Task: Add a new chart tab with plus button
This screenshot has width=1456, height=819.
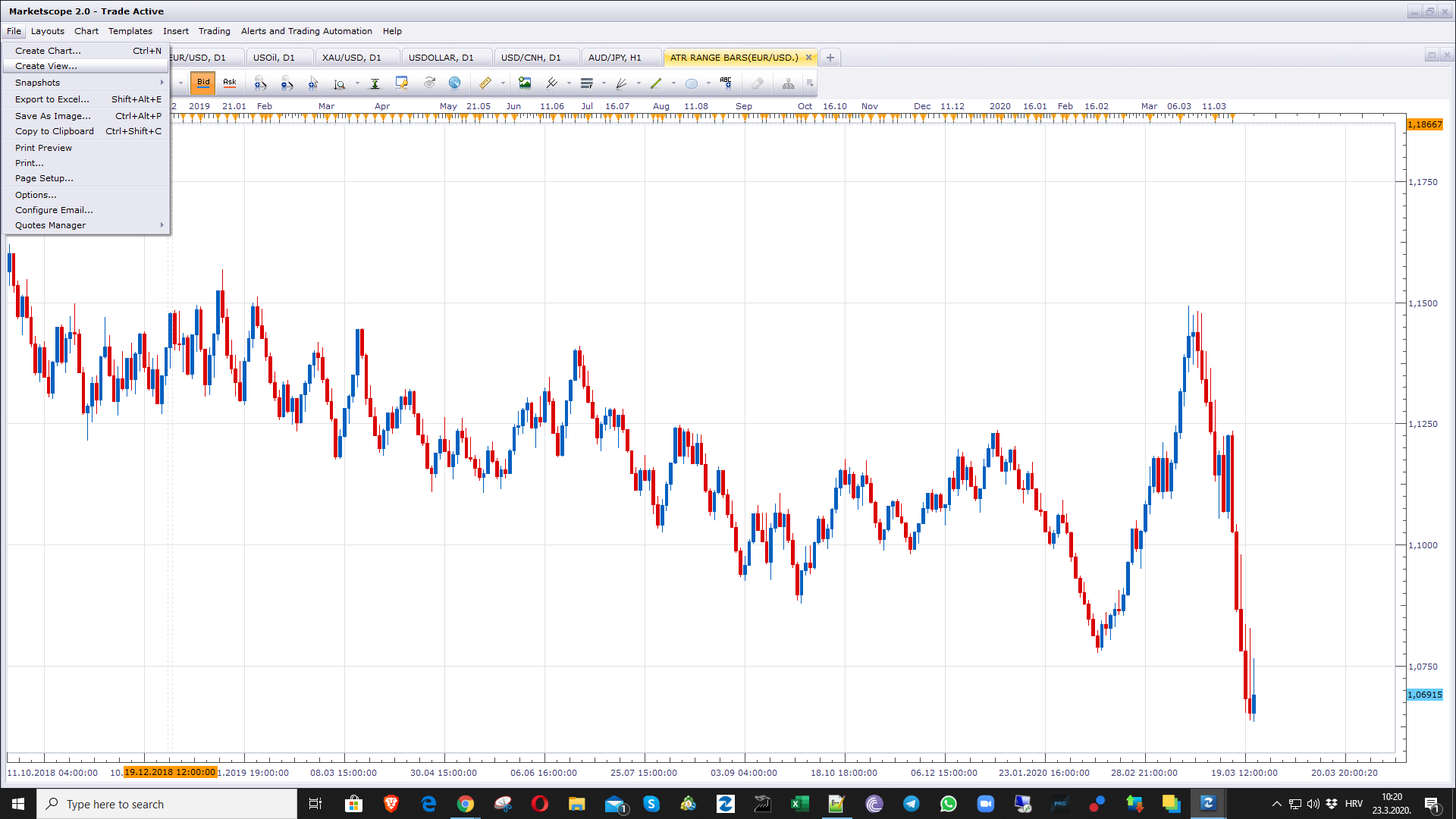Action: (830, 58)
